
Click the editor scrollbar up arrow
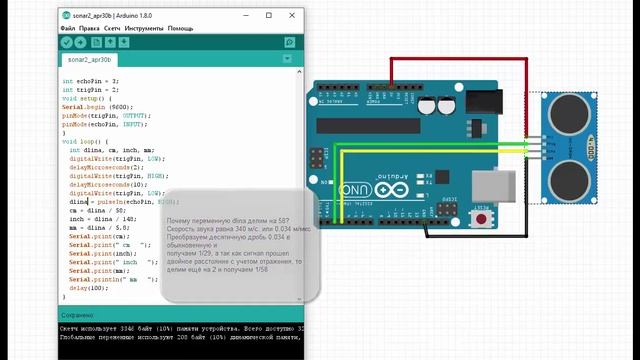click(299, 72)
